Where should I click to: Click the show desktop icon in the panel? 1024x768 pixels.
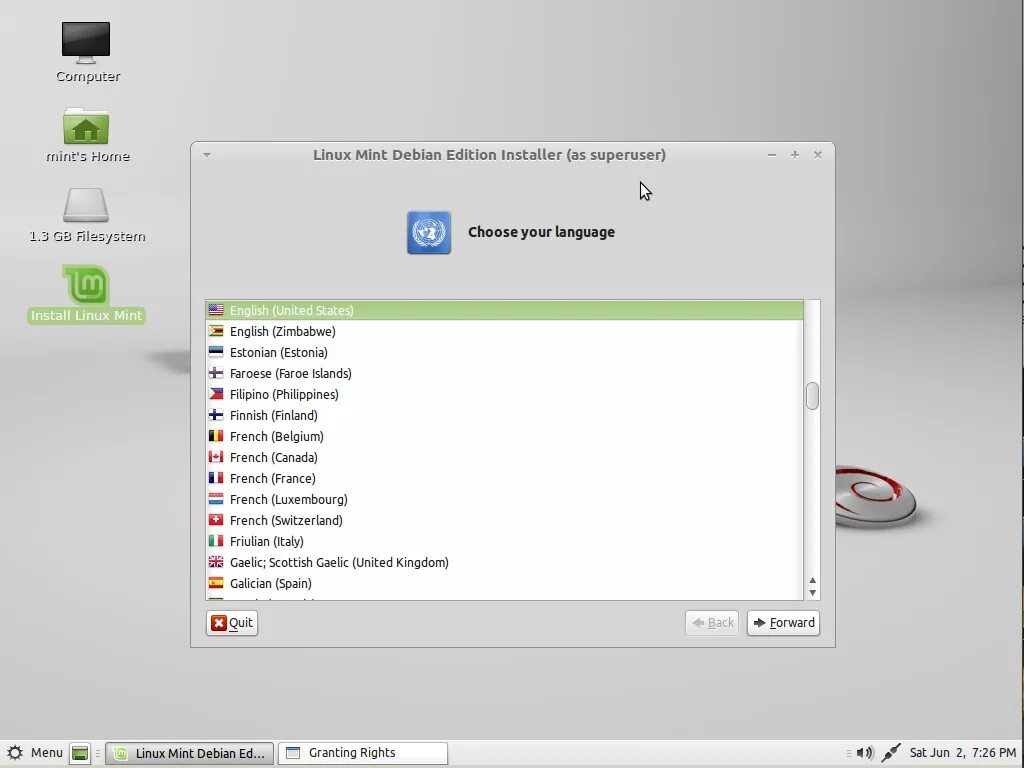(x=80, y=753)
